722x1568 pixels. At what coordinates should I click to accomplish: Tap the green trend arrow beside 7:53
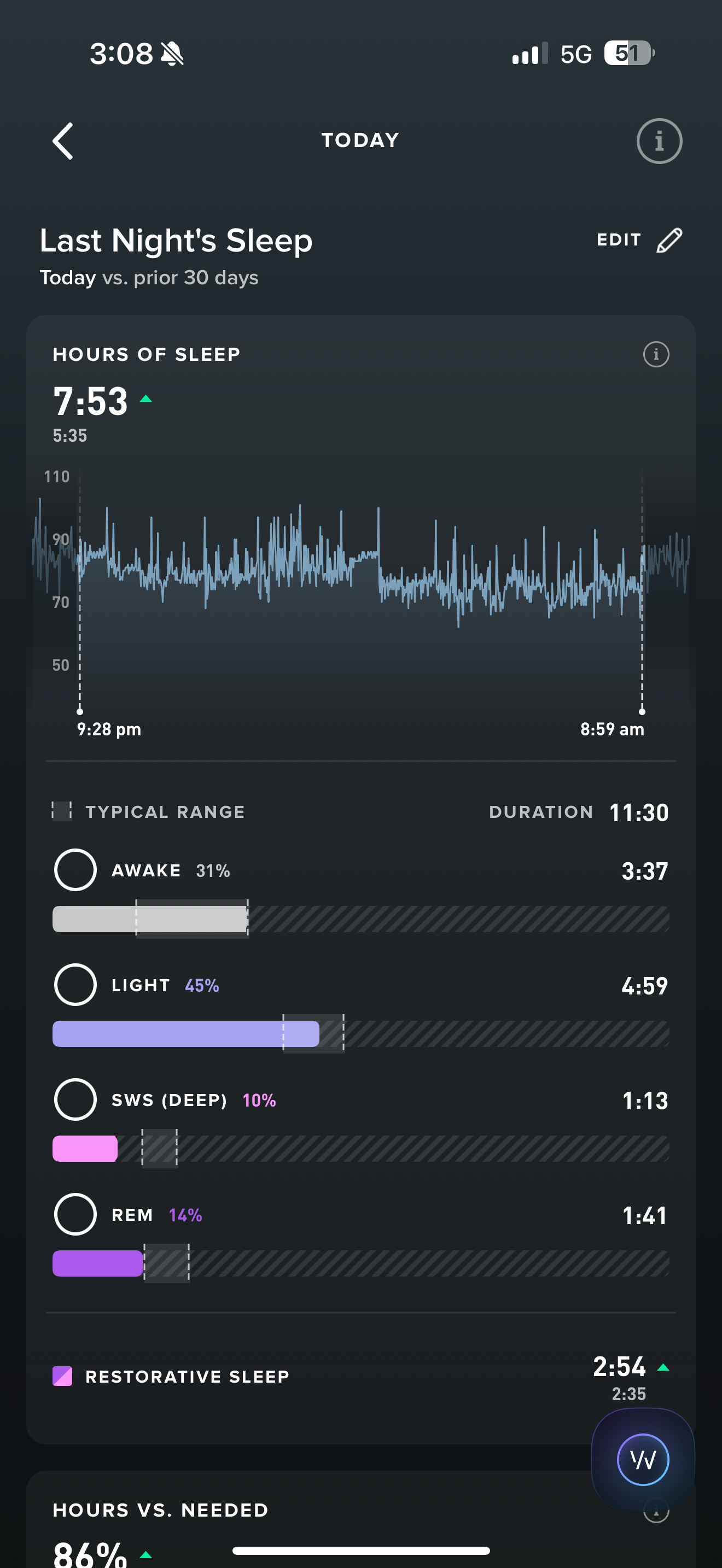pos(145,399)
